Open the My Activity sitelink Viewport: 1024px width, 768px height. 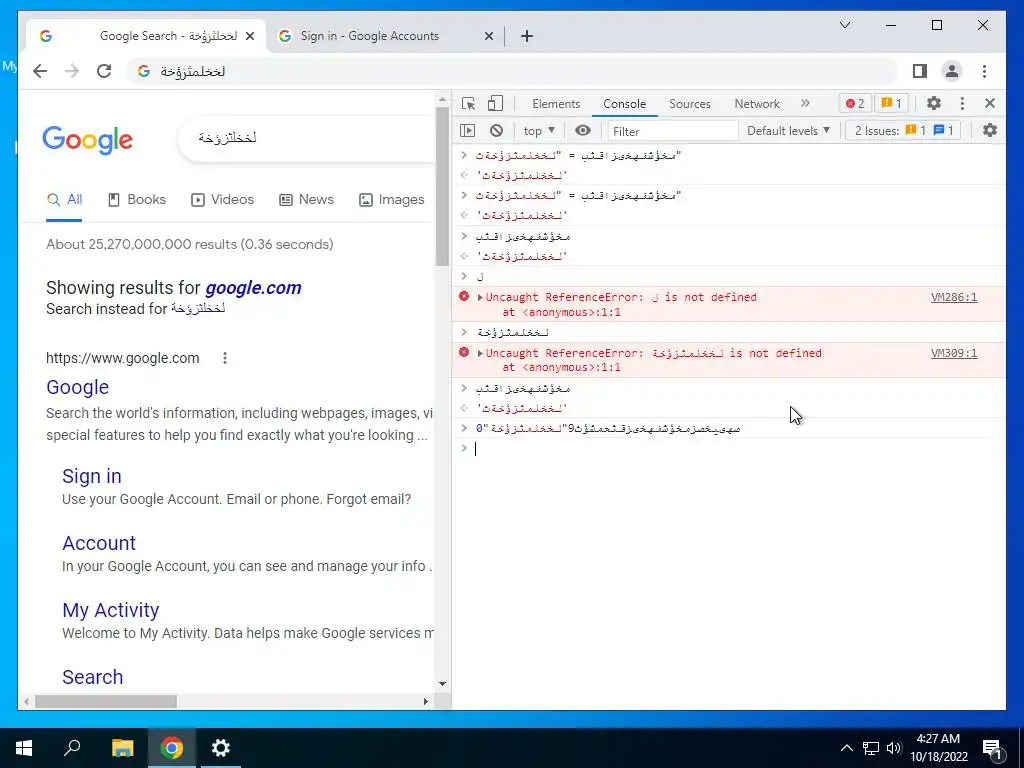point(110,610)
